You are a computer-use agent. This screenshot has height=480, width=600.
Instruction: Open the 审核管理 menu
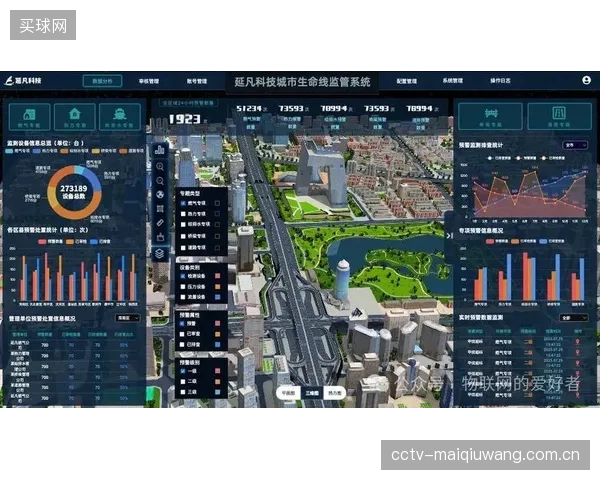click(149, 81)
